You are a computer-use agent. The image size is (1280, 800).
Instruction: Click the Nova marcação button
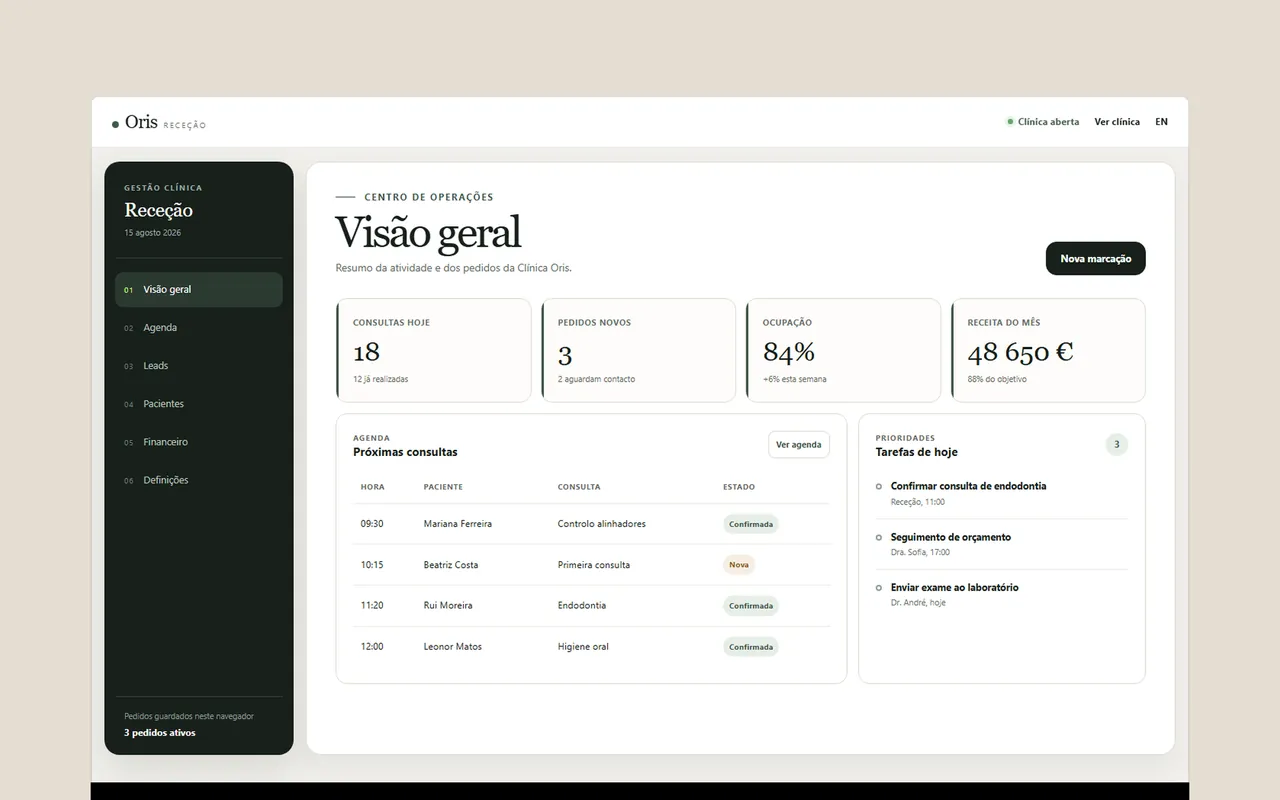(x=1095, y=258)
